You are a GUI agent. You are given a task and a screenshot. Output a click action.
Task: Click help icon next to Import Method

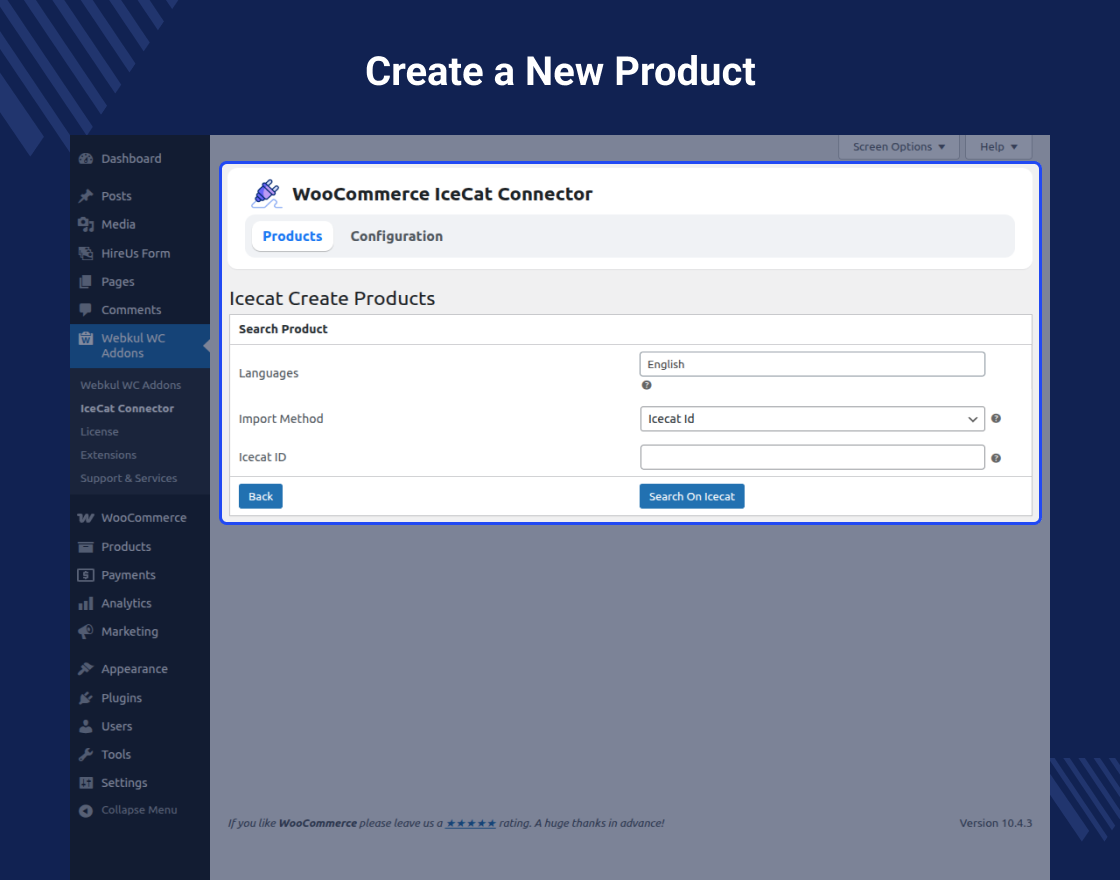tap(996, 419)
